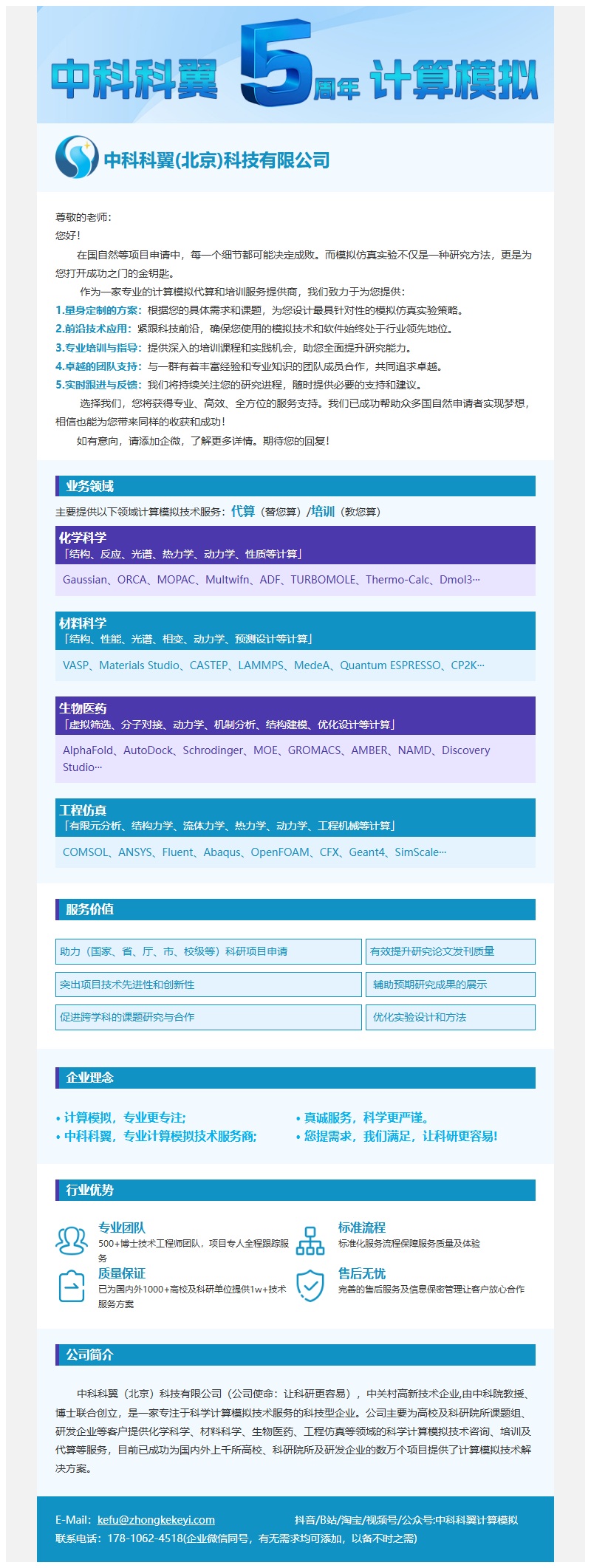Click the 企业理念 section header
Screen dimensions: 591x1568
pyautogui.click(x=295, y=1078)
